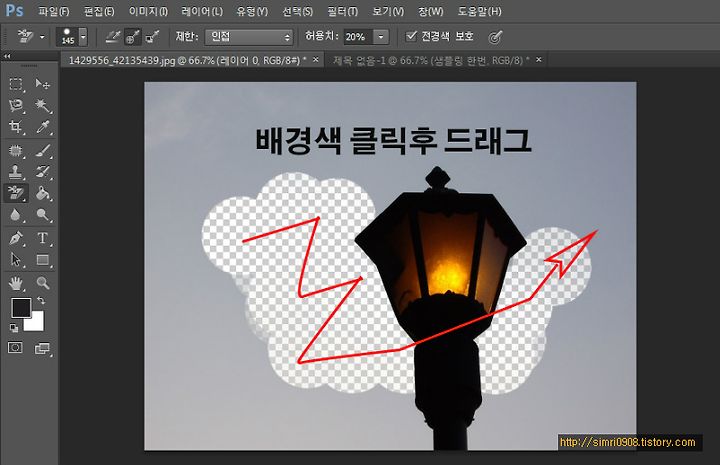The width and height of the screenshot is (720, 465).
Task: Open the 편집(E) menu
Action: (x=99, y=11)
